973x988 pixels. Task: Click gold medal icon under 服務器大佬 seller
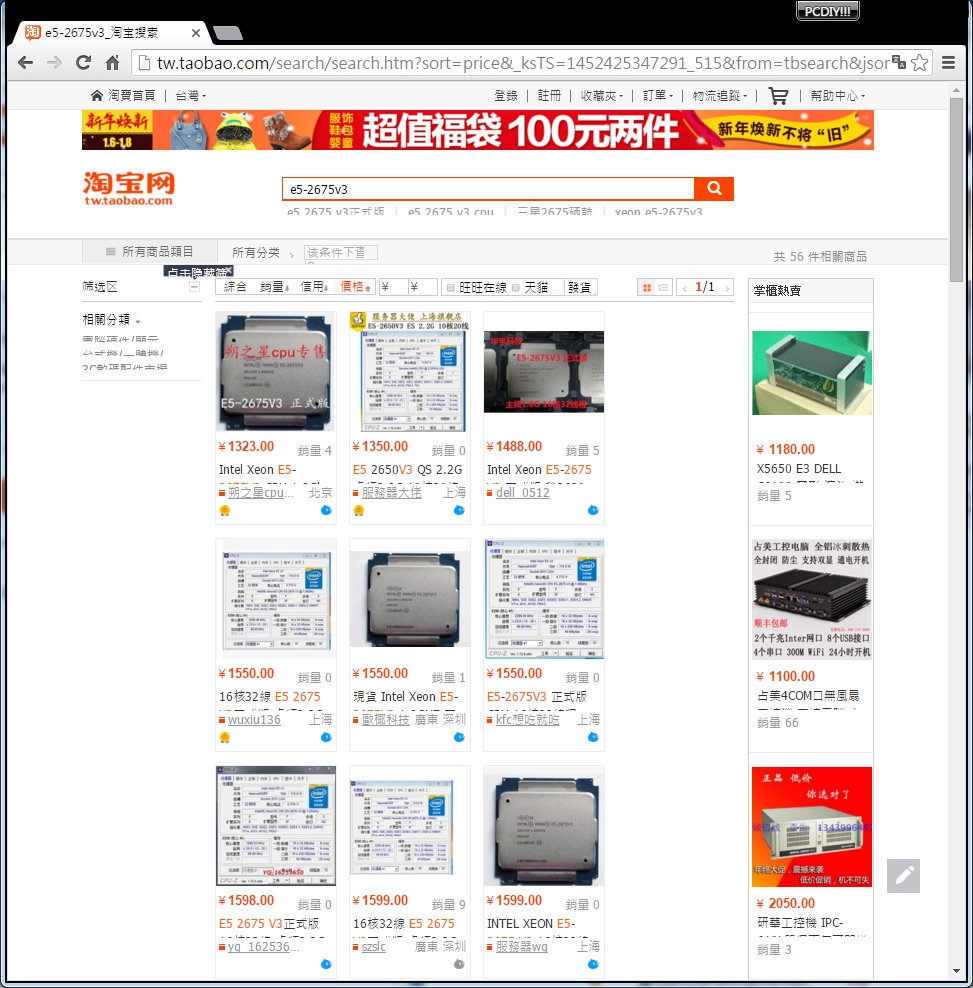359,510
